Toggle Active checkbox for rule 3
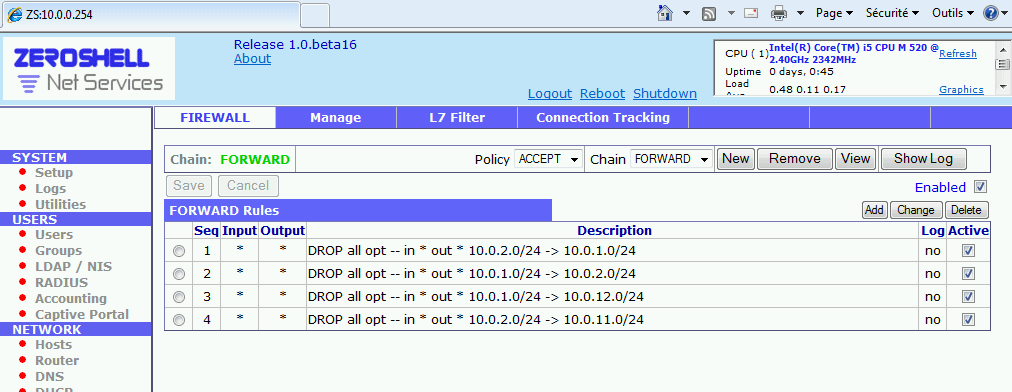 point(968,296)
